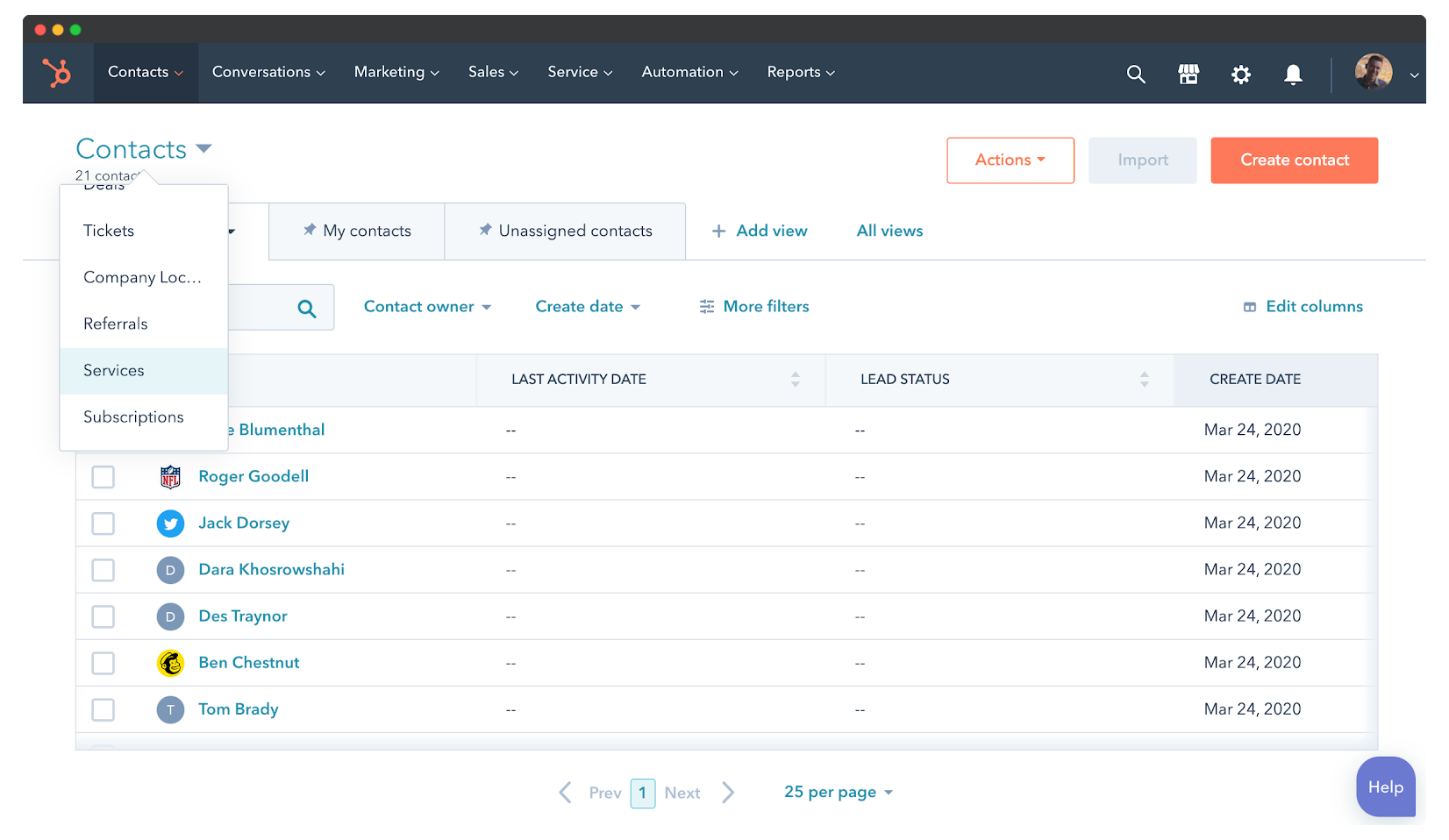Open search with the magnifying glass icon
The width and height of the screenshot is (1449, 840).
(1136, 75)
